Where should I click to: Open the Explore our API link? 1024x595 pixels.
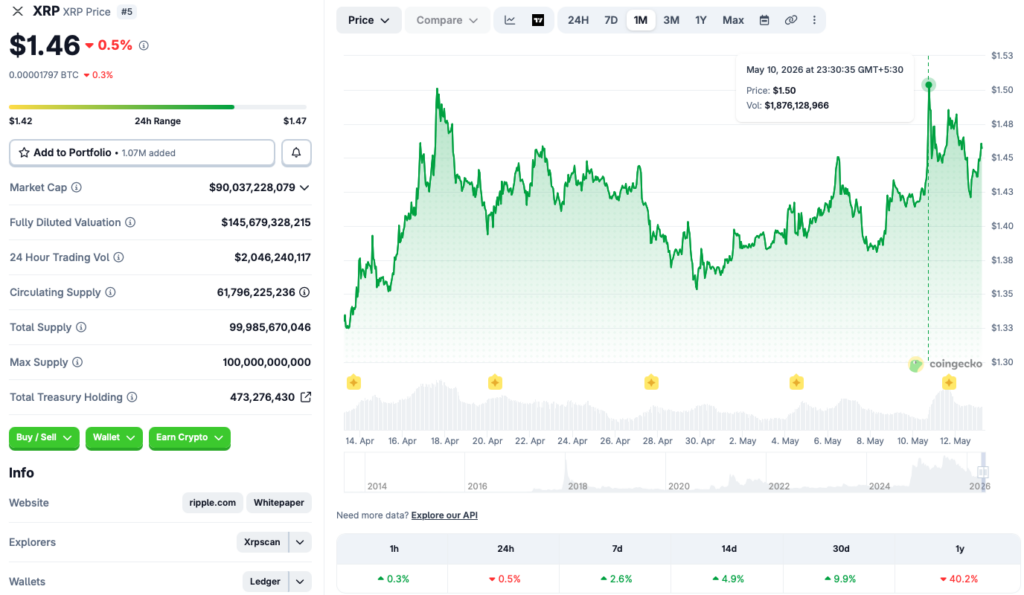[x=444, y=515]
